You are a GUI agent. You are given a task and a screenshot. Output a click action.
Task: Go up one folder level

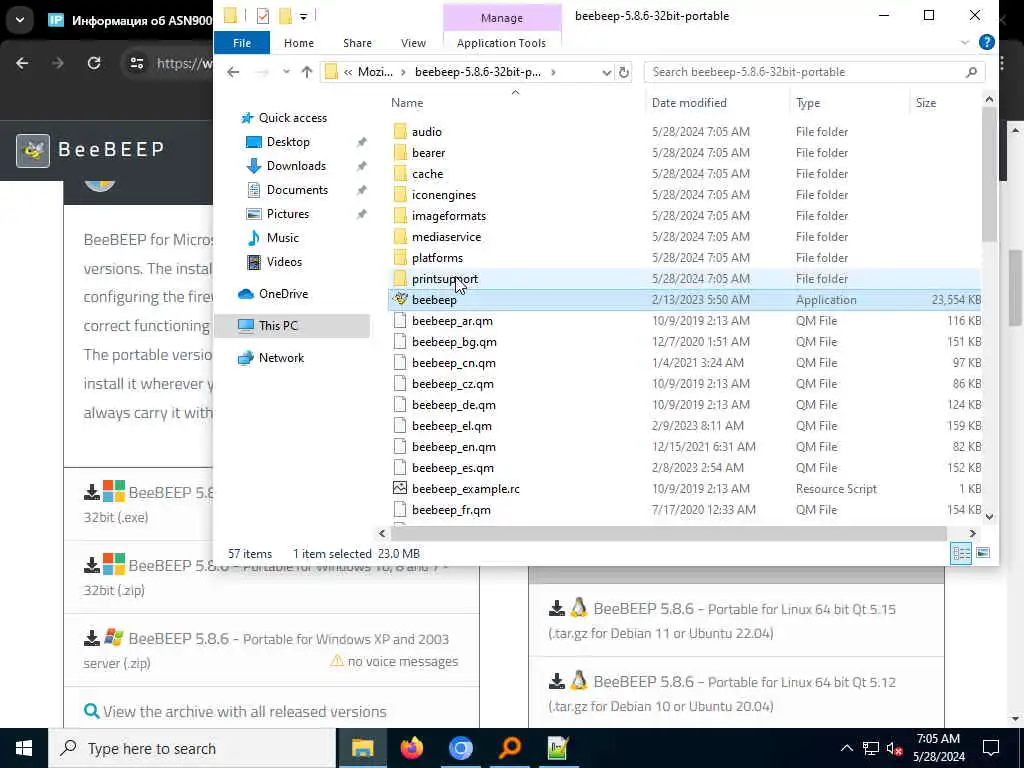(x=307, y=72)
